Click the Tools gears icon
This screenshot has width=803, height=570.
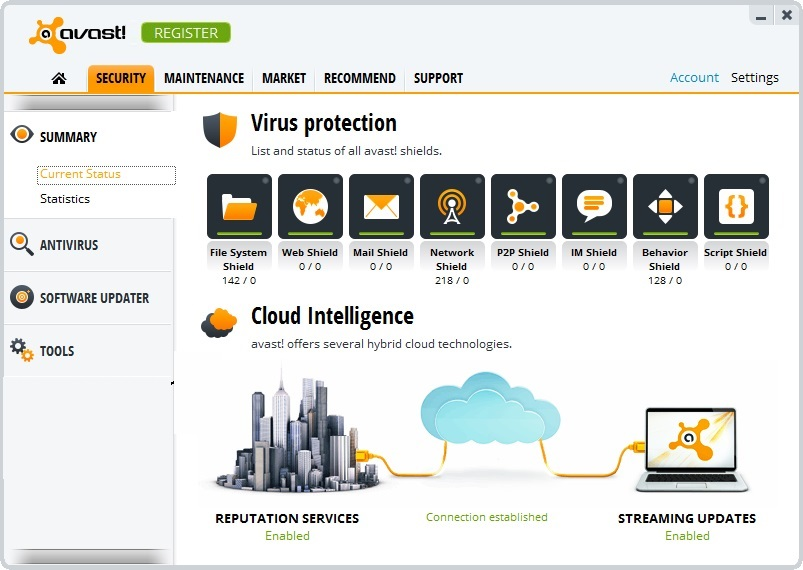pos(22,350)
